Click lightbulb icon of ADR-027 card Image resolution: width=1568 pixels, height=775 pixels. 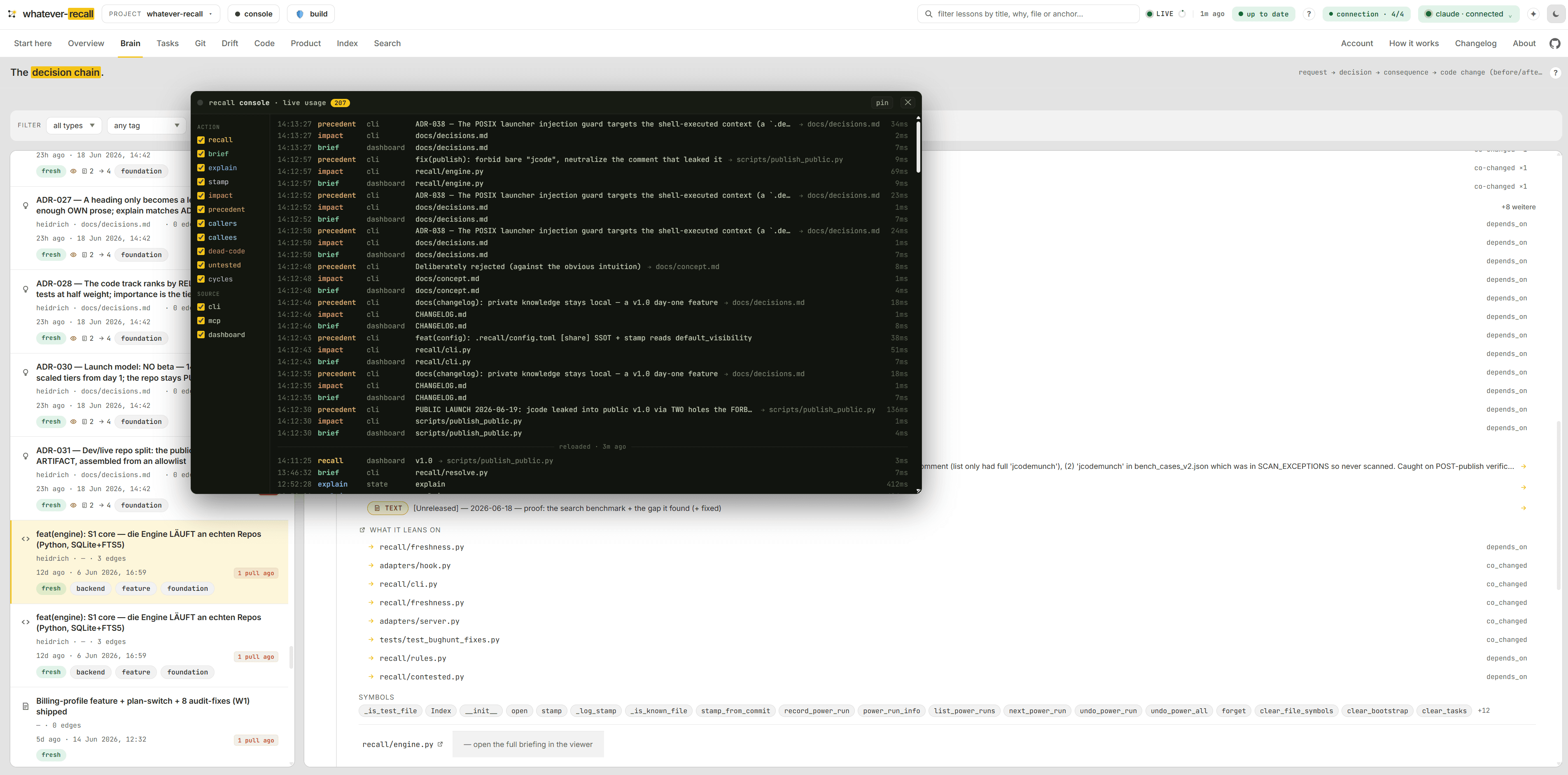26,205
